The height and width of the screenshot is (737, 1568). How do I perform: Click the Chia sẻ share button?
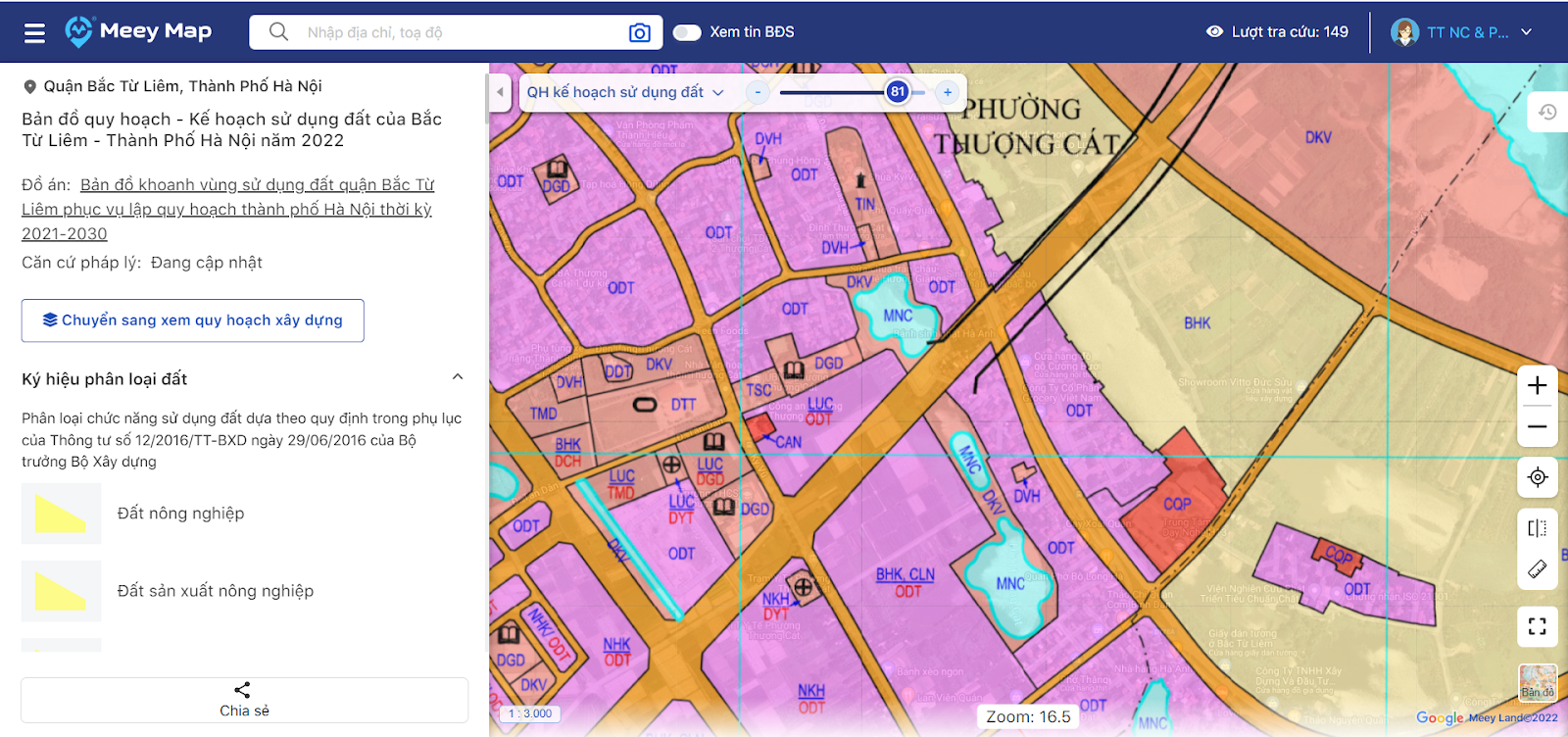coord(244,700)
